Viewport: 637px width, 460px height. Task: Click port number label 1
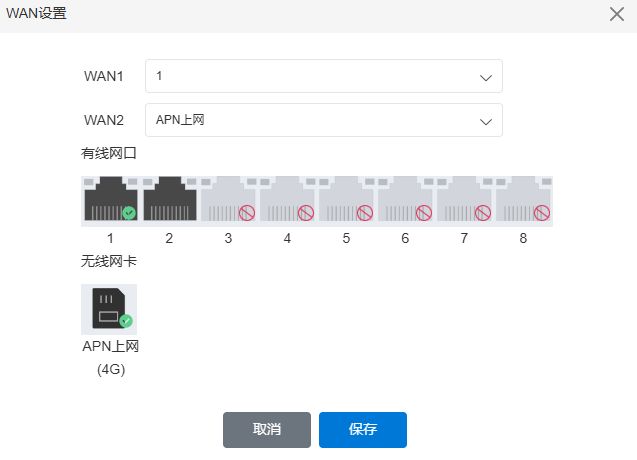coord(110,238)
